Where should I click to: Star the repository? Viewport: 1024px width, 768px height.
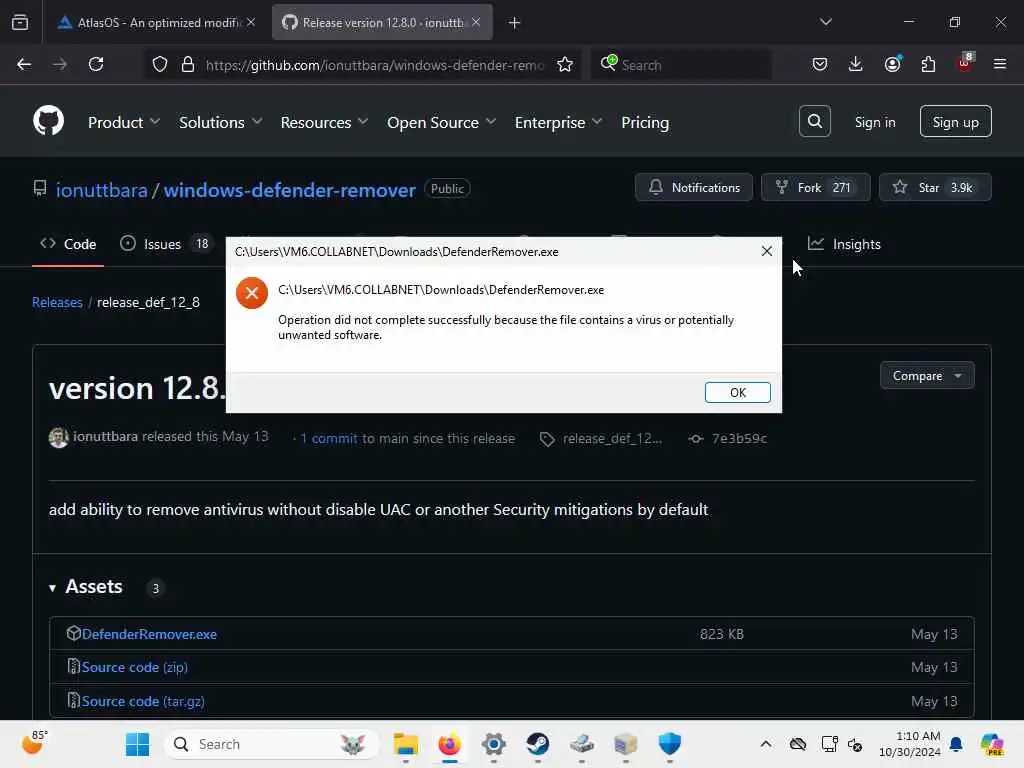[935, 187]
